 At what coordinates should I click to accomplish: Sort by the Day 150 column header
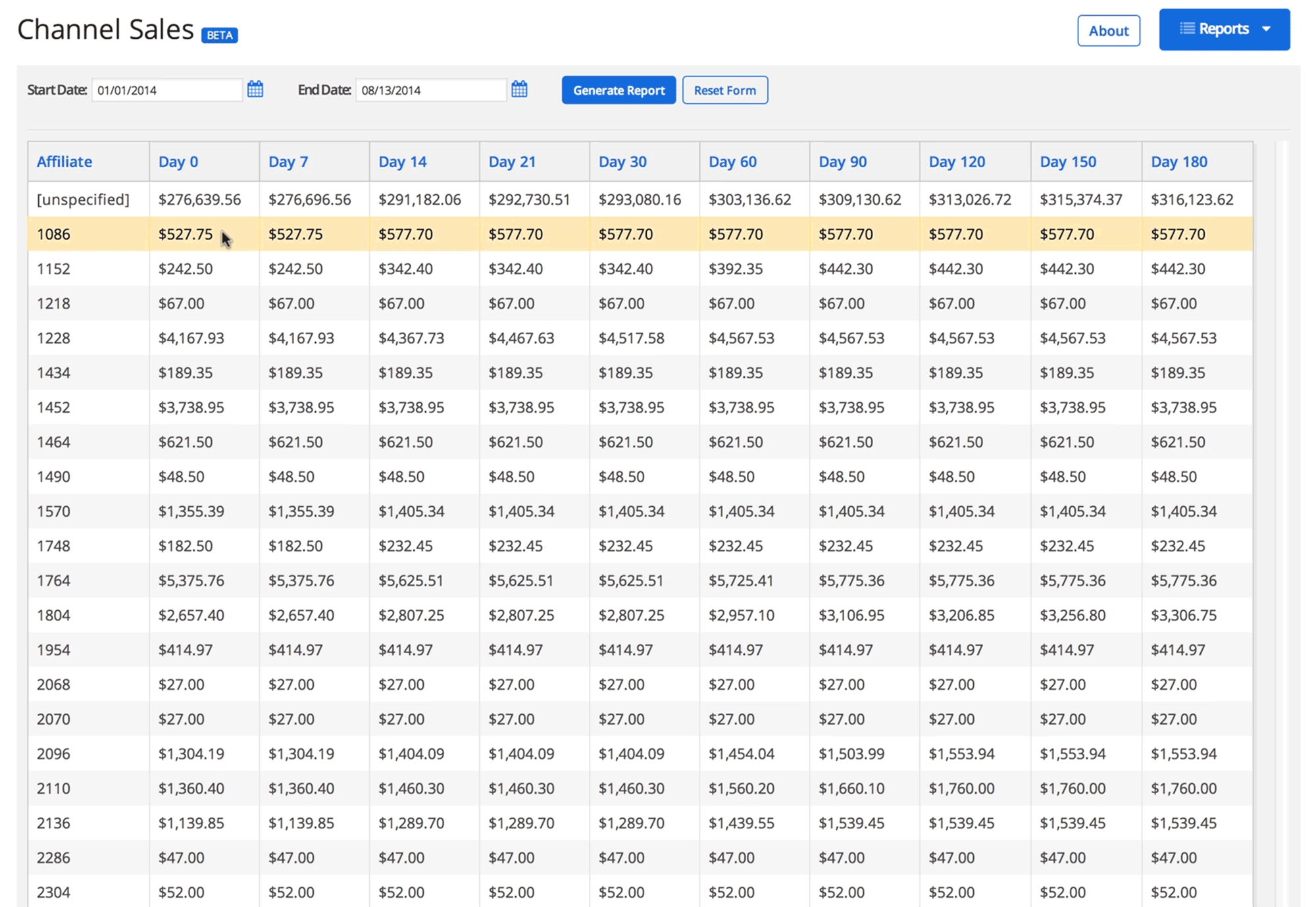click(x=1068, y=161)
